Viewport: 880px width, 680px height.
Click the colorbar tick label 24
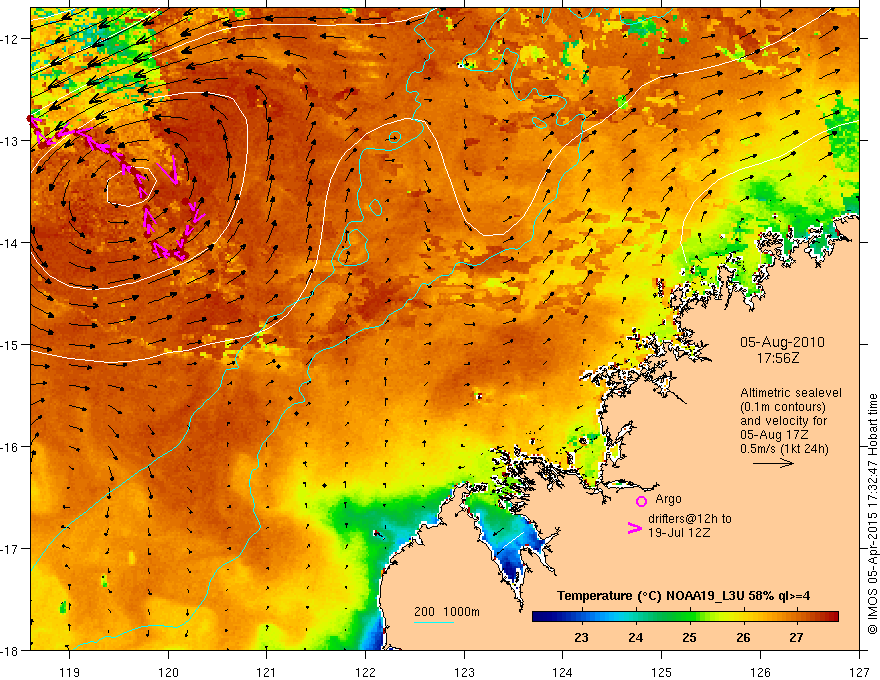pyautogui.click(x=635, y=637)
